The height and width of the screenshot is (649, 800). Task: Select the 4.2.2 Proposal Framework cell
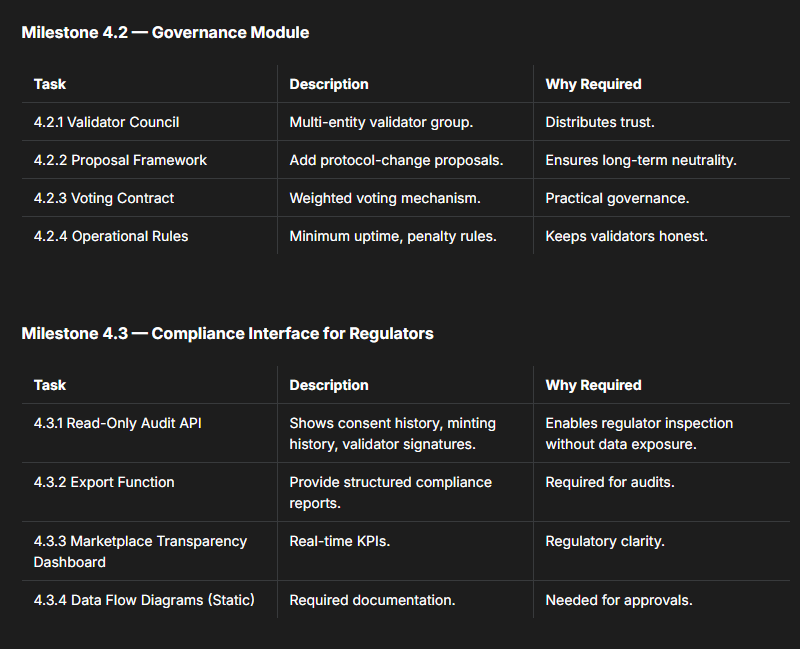(120, 160)
